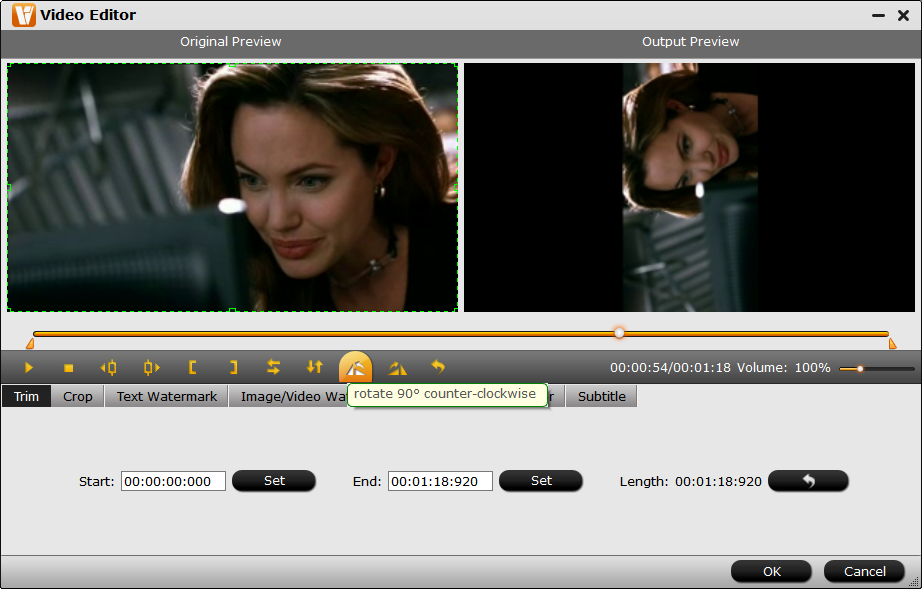
Task: Click Set button next to End time
Action: coord(541,481)
